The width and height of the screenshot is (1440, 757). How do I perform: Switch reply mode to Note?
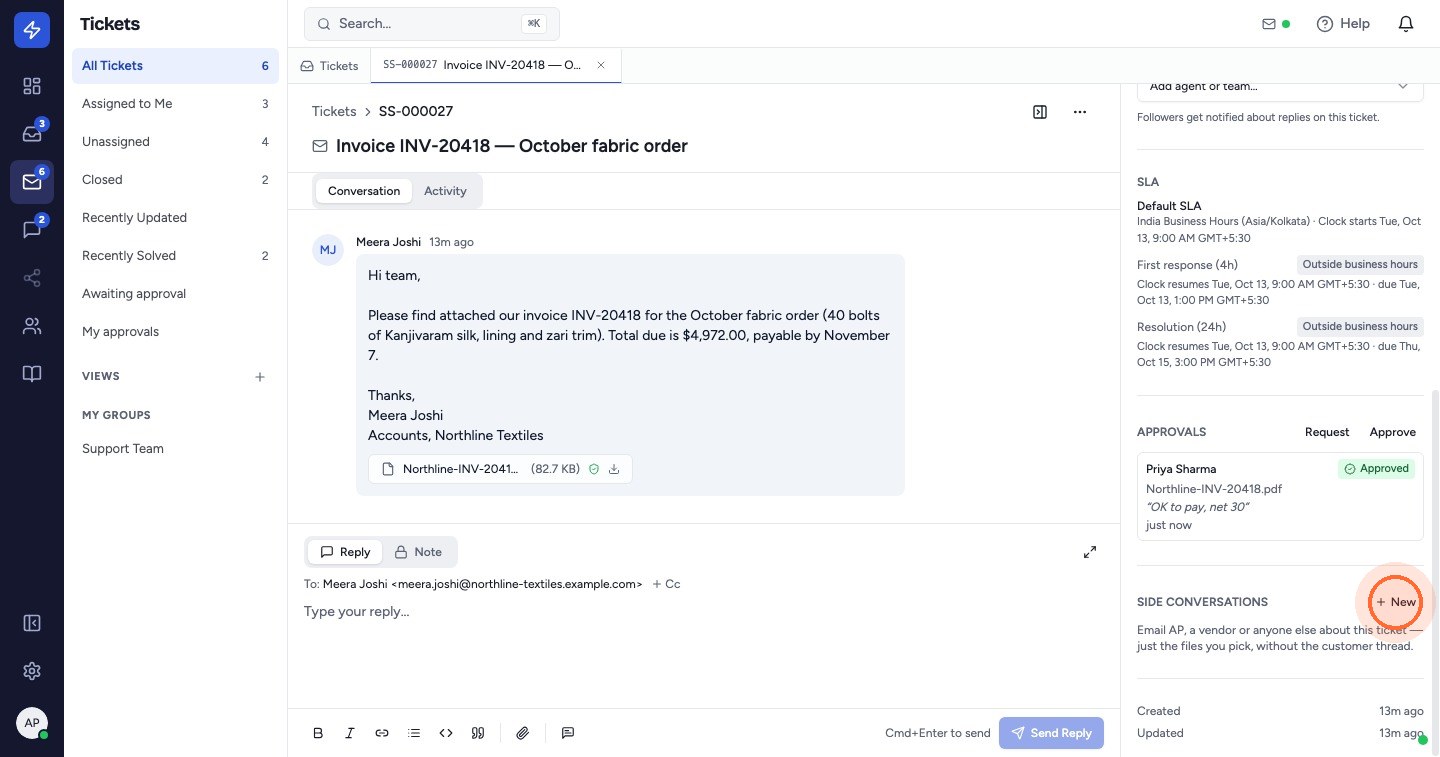pos(418,552)
